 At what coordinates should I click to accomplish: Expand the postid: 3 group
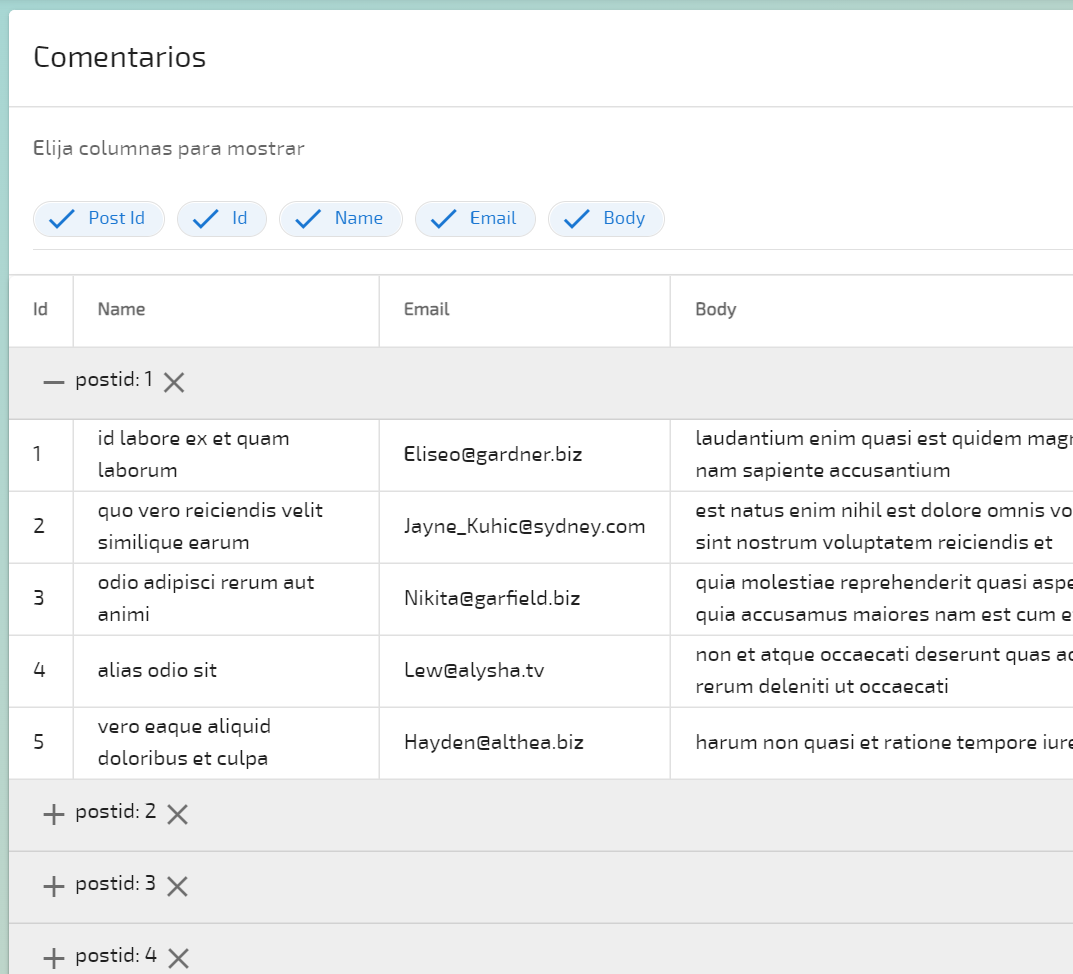click(54, 886)
